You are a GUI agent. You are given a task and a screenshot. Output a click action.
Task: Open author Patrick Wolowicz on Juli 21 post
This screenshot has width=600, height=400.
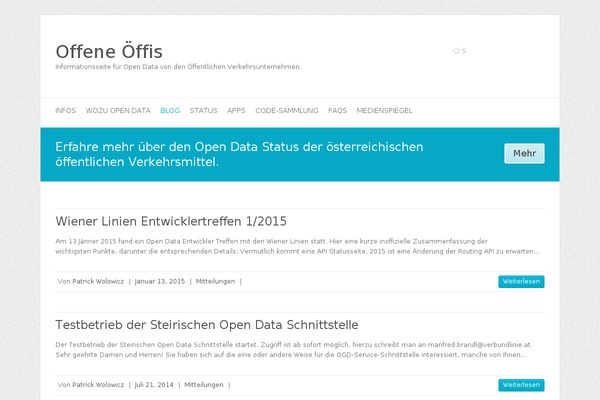tap(98, 385)
